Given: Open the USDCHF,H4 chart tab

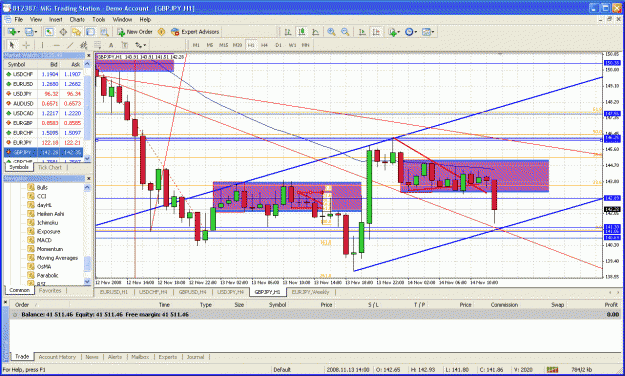Looking at the screenshot, I should click(x=153, y=292).
